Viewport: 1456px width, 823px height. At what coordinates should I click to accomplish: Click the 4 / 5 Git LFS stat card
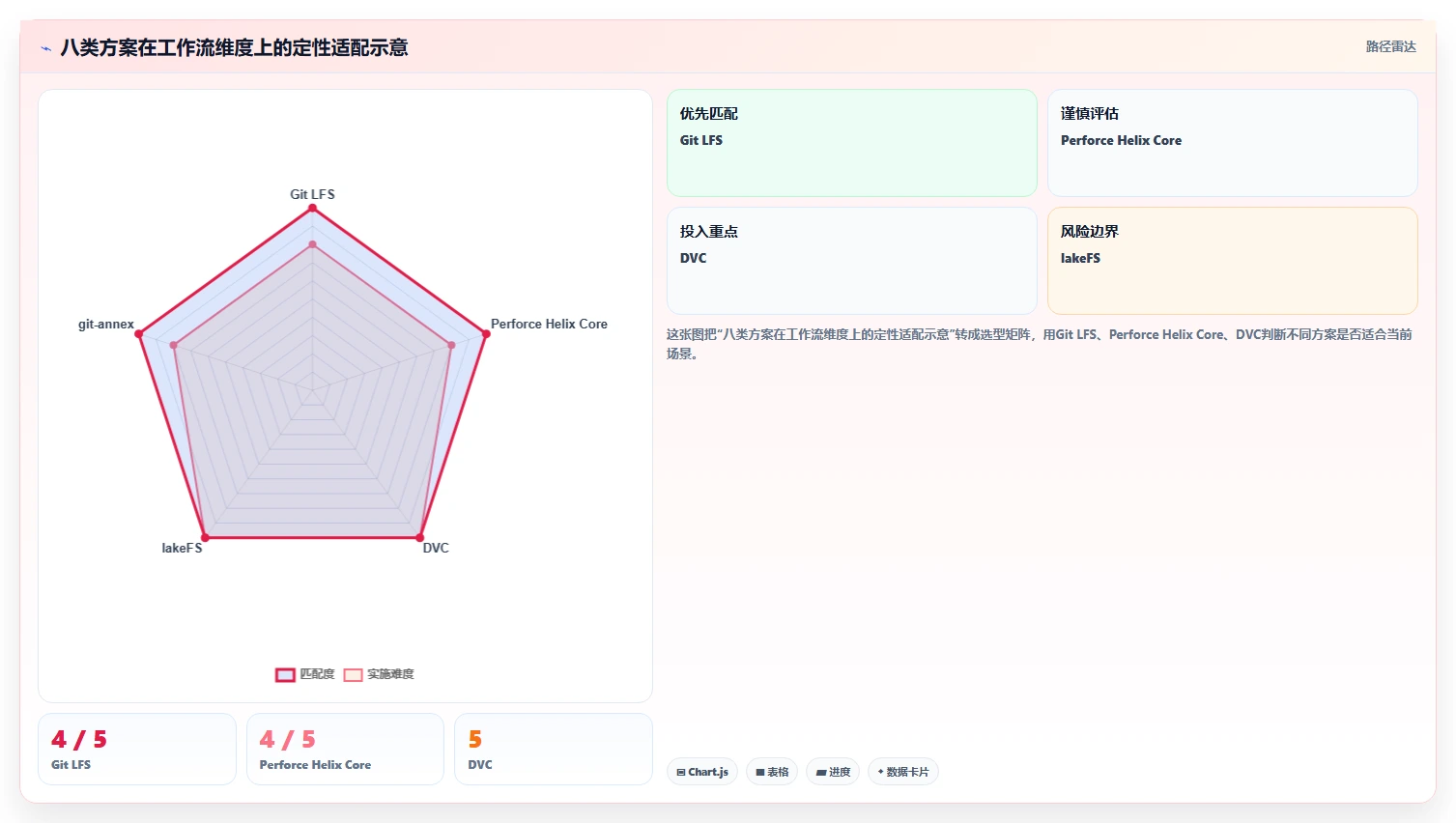coord(137,749)
